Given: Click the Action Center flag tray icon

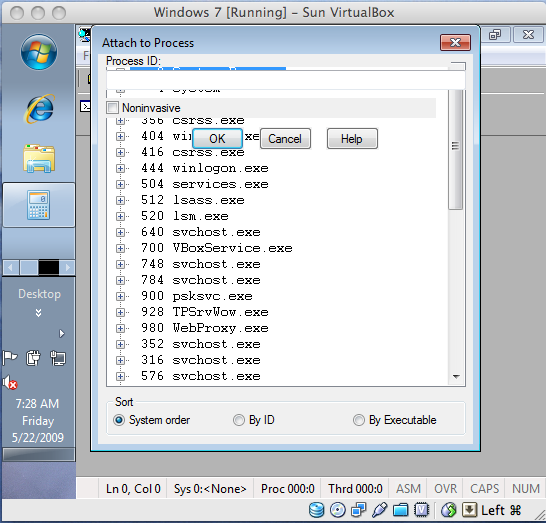Looking at the screenshot, I should coord(10,358).
